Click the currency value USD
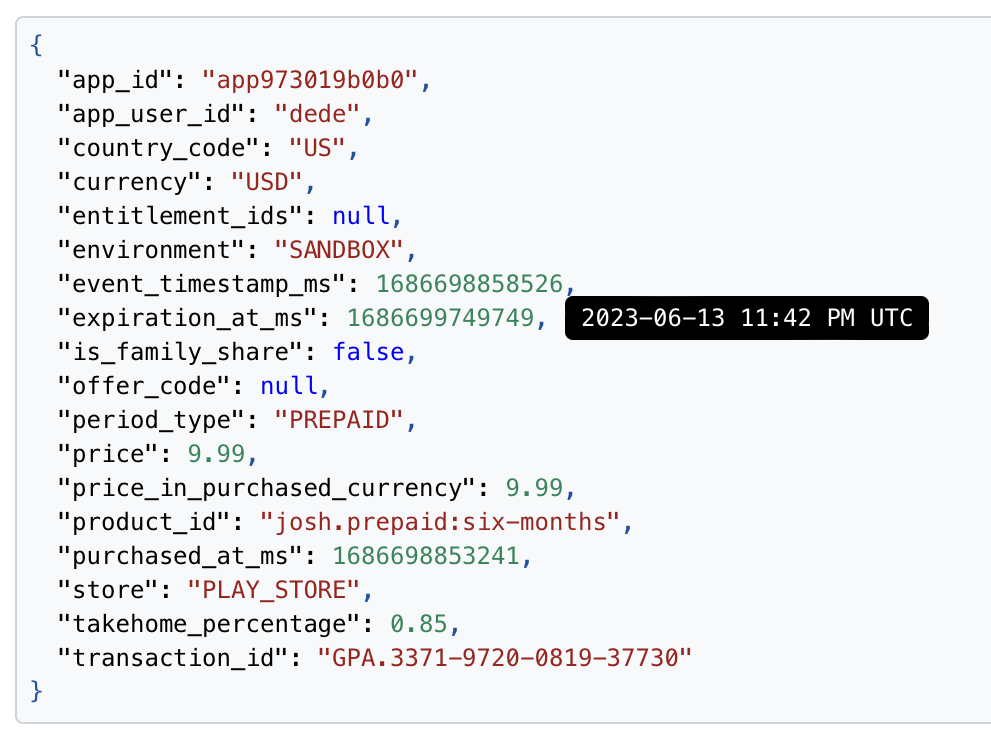991x744 pixels. [x=267, y=182]
